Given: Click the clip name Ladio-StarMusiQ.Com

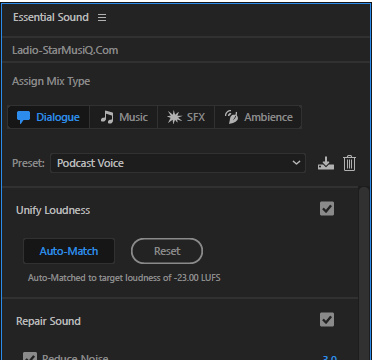Looking at the screenshot, I should tap(65, 50).
